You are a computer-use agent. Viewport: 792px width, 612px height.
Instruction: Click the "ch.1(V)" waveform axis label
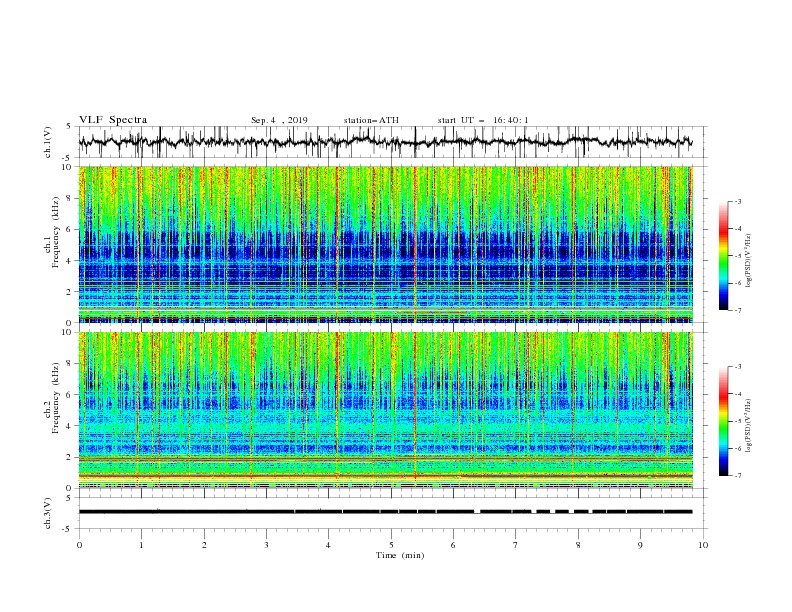[48, 142]
